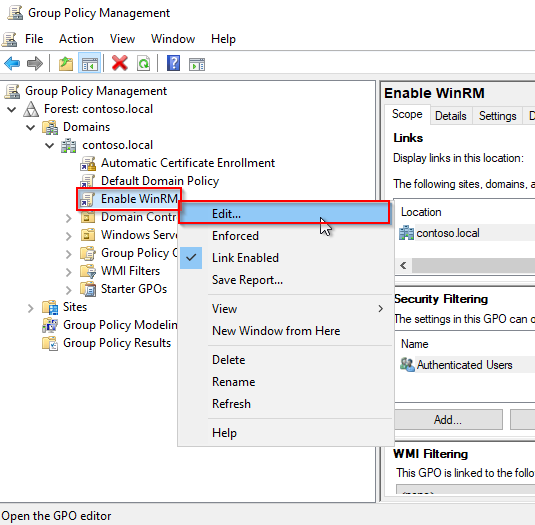Collapse the Forest: contoso.local node
The width and height of the screenshot is (535, 525).
[12, 110]
